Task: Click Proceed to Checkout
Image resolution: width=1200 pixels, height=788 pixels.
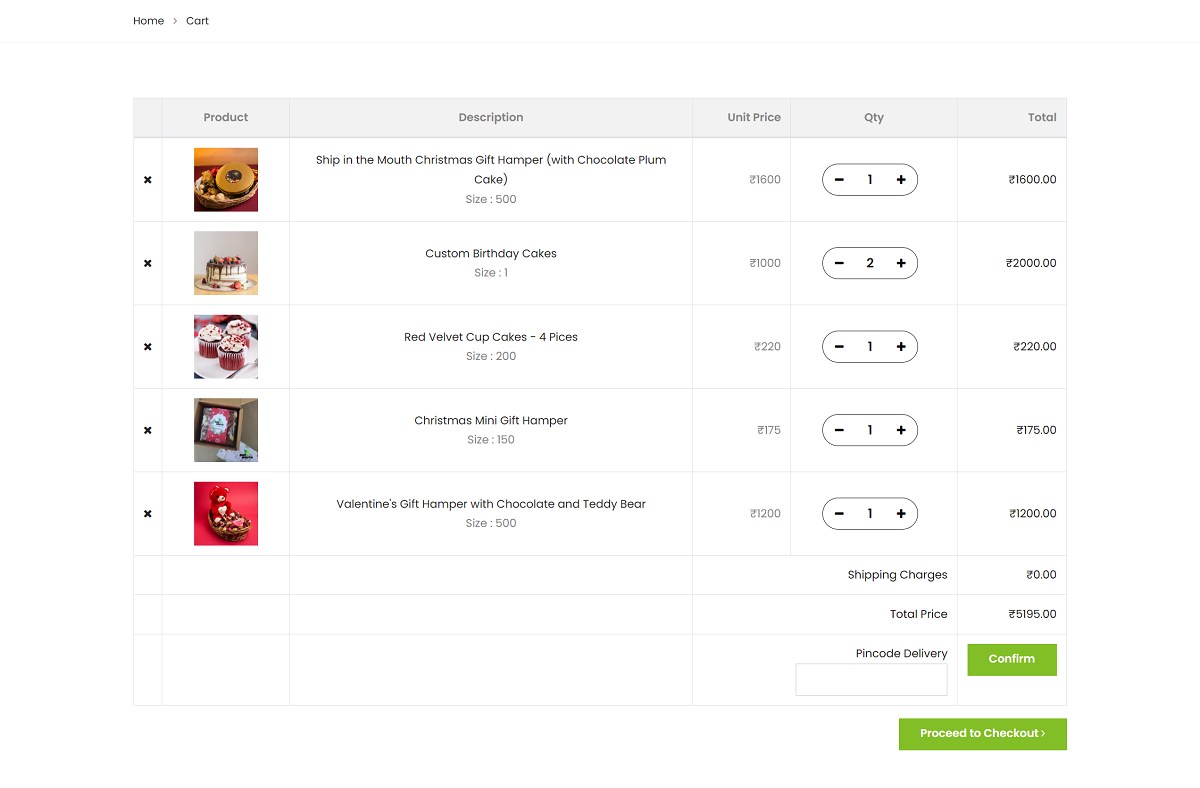Action: click(x=982, y=733)
